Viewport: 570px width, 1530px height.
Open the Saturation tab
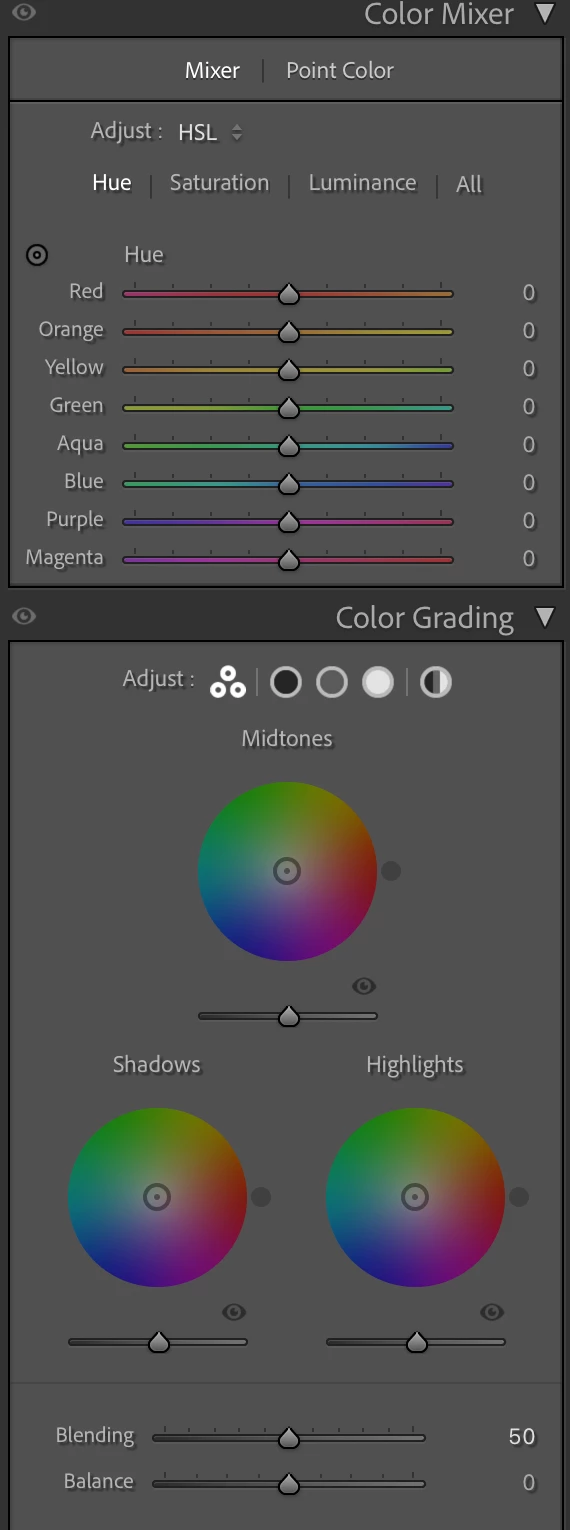(219, 183)
